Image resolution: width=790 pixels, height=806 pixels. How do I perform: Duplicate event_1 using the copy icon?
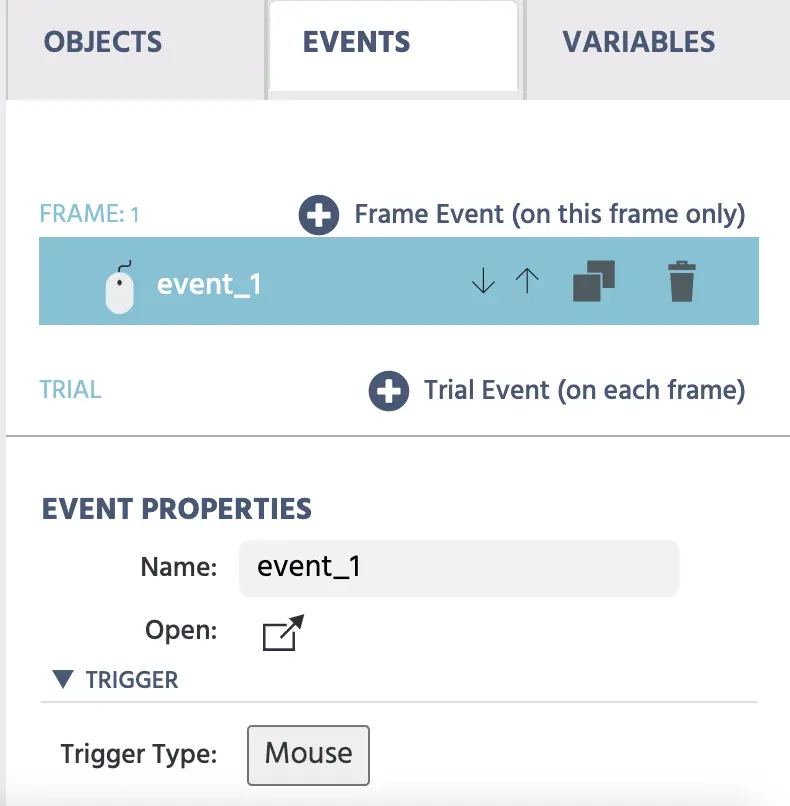coord(593,282)
